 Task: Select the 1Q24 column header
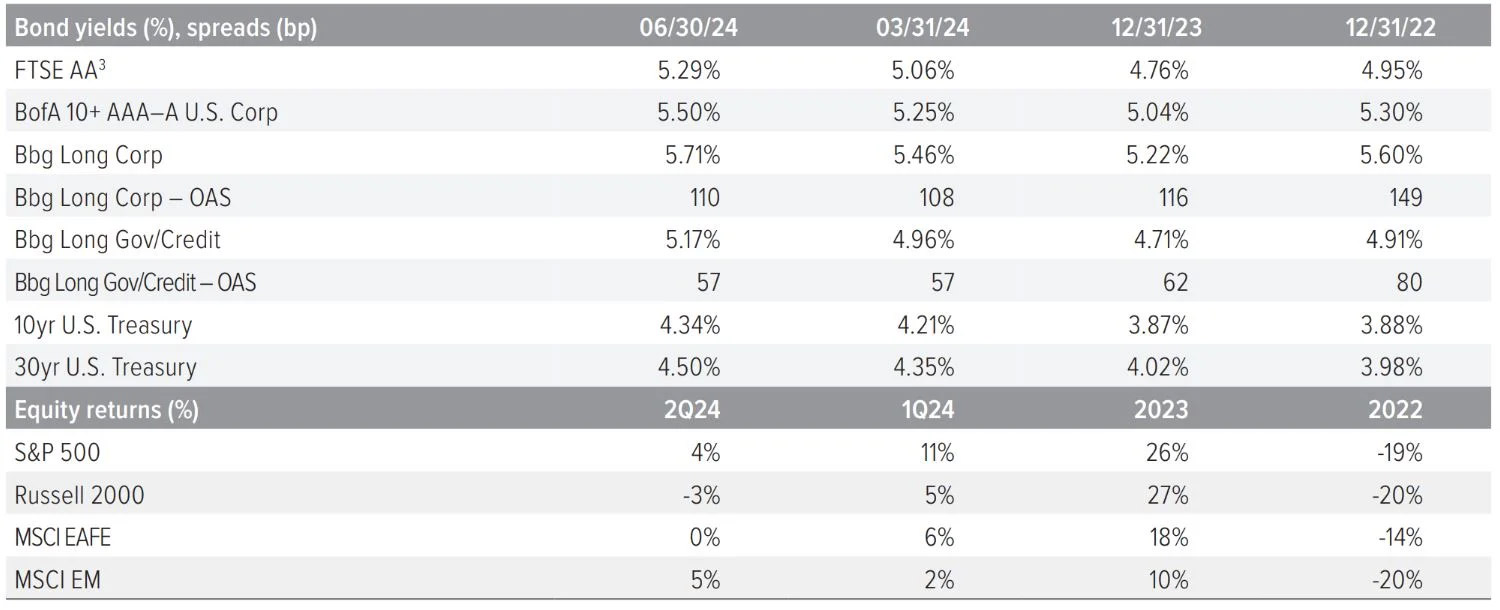(927, 410)
